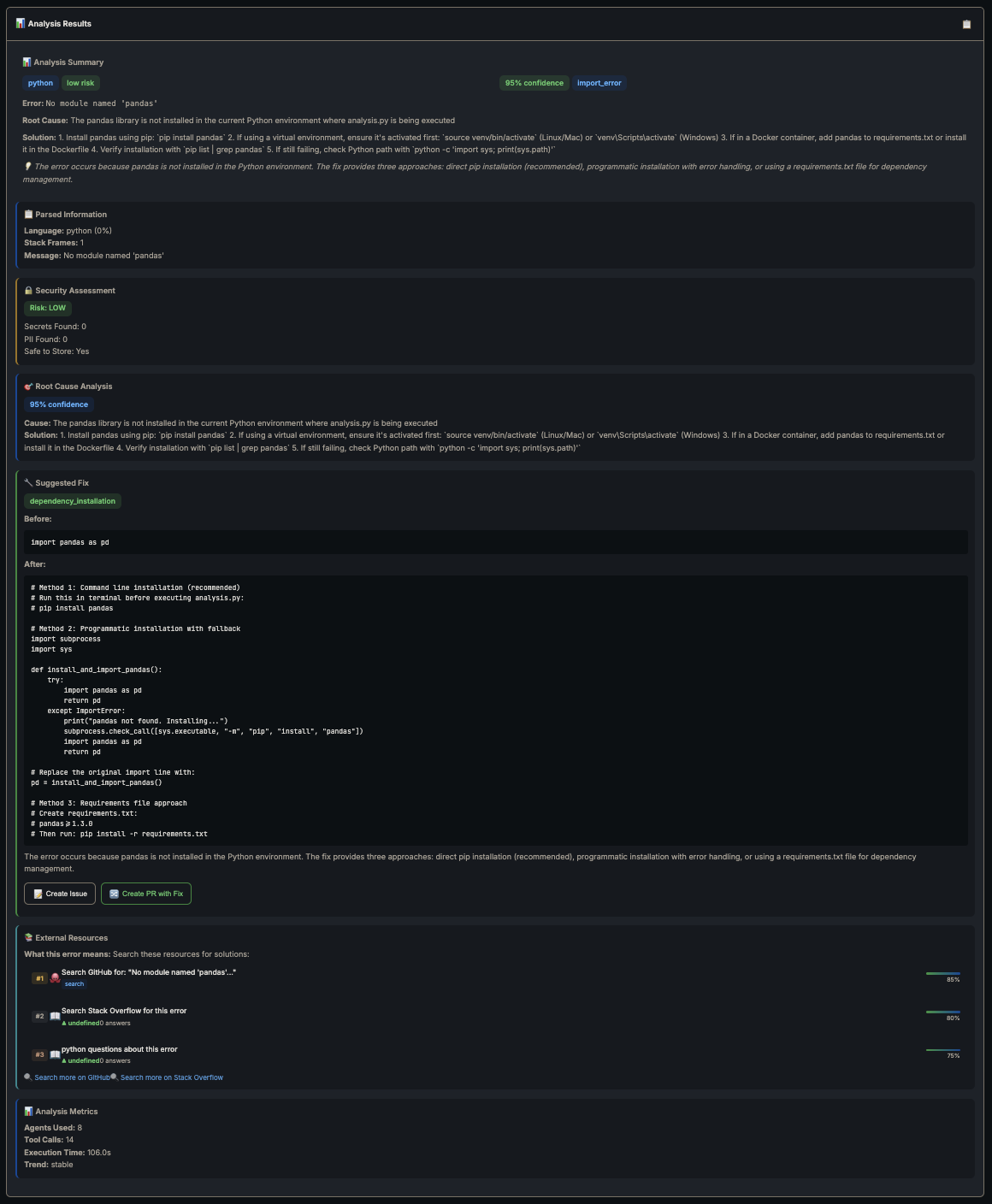Click the lightbulb icon in the Analysis Summary

[27, 167]
